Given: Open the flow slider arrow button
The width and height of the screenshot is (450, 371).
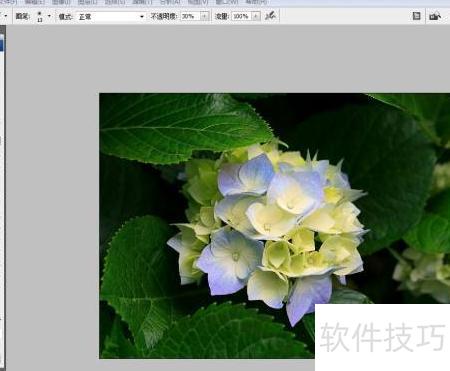Looking at the screenshot, I should pyautogui.click(x=256, y=16).
